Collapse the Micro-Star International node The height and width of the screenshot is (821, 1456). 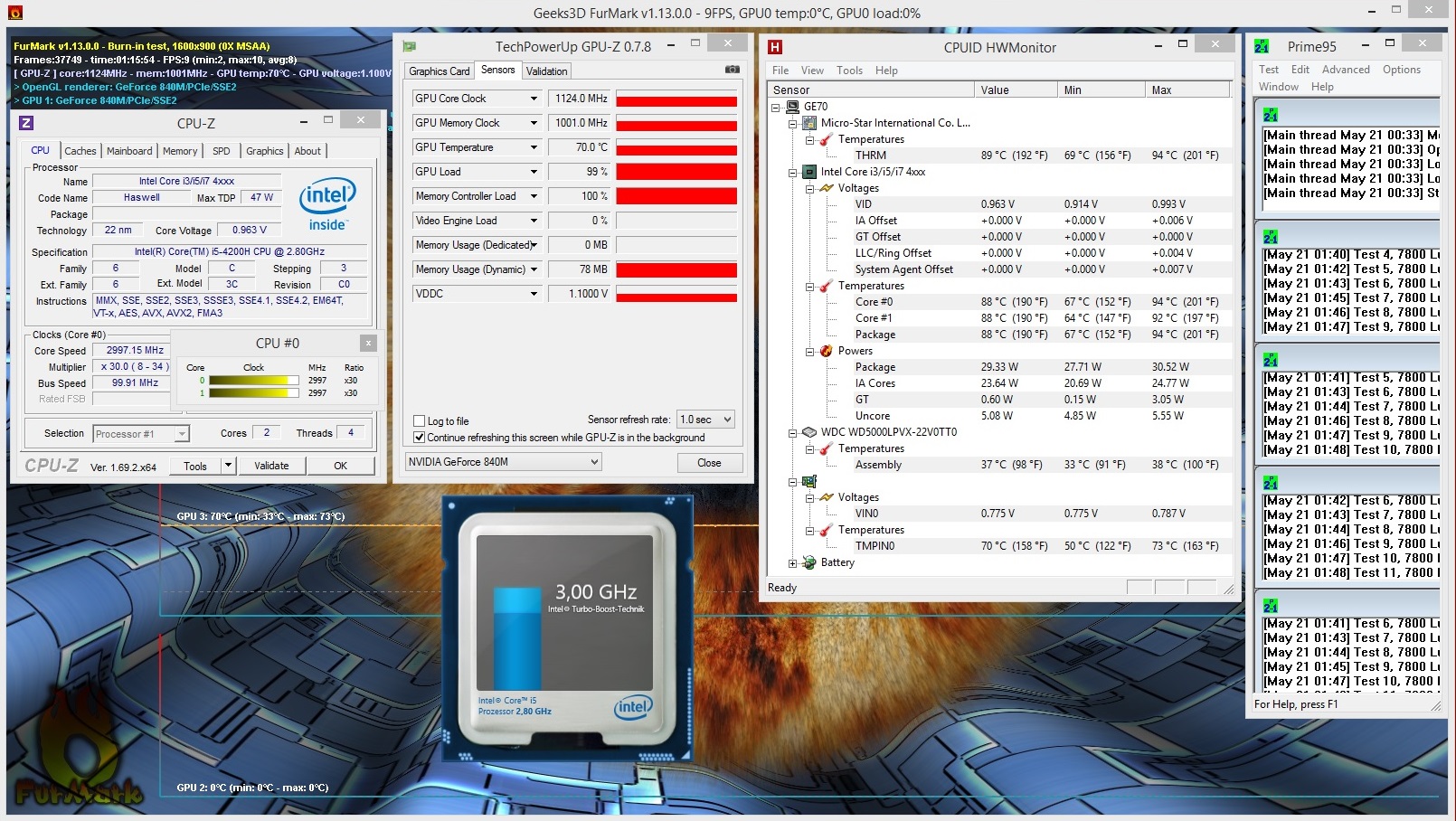(792, 123)
